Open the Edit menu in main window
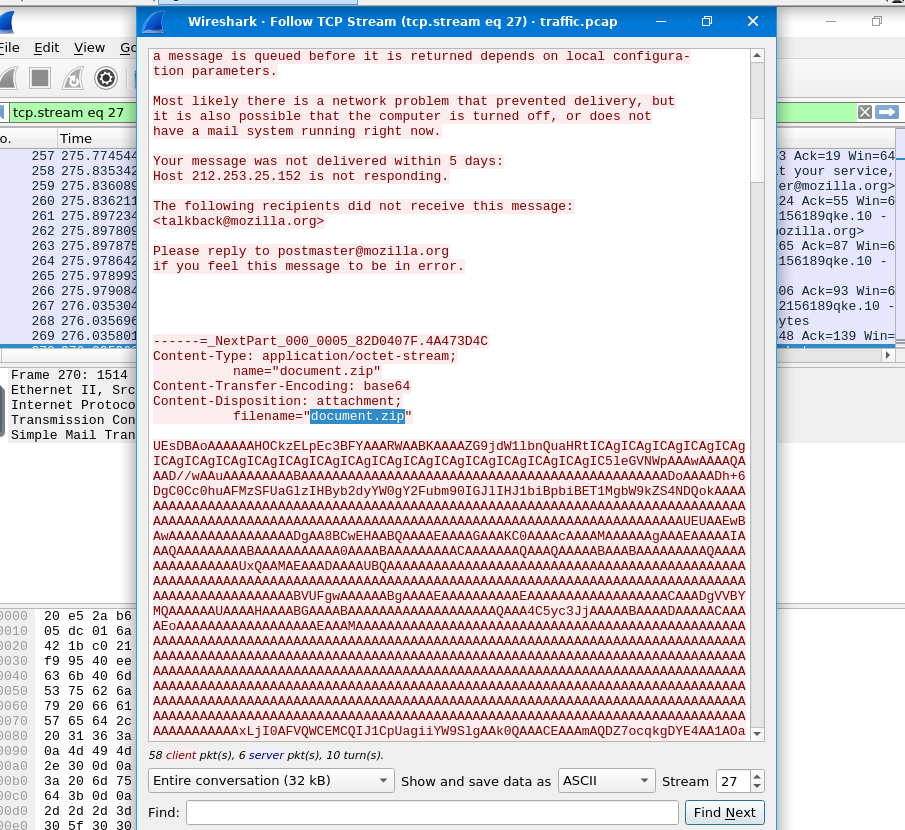905x830 pixels. point(46,48)
